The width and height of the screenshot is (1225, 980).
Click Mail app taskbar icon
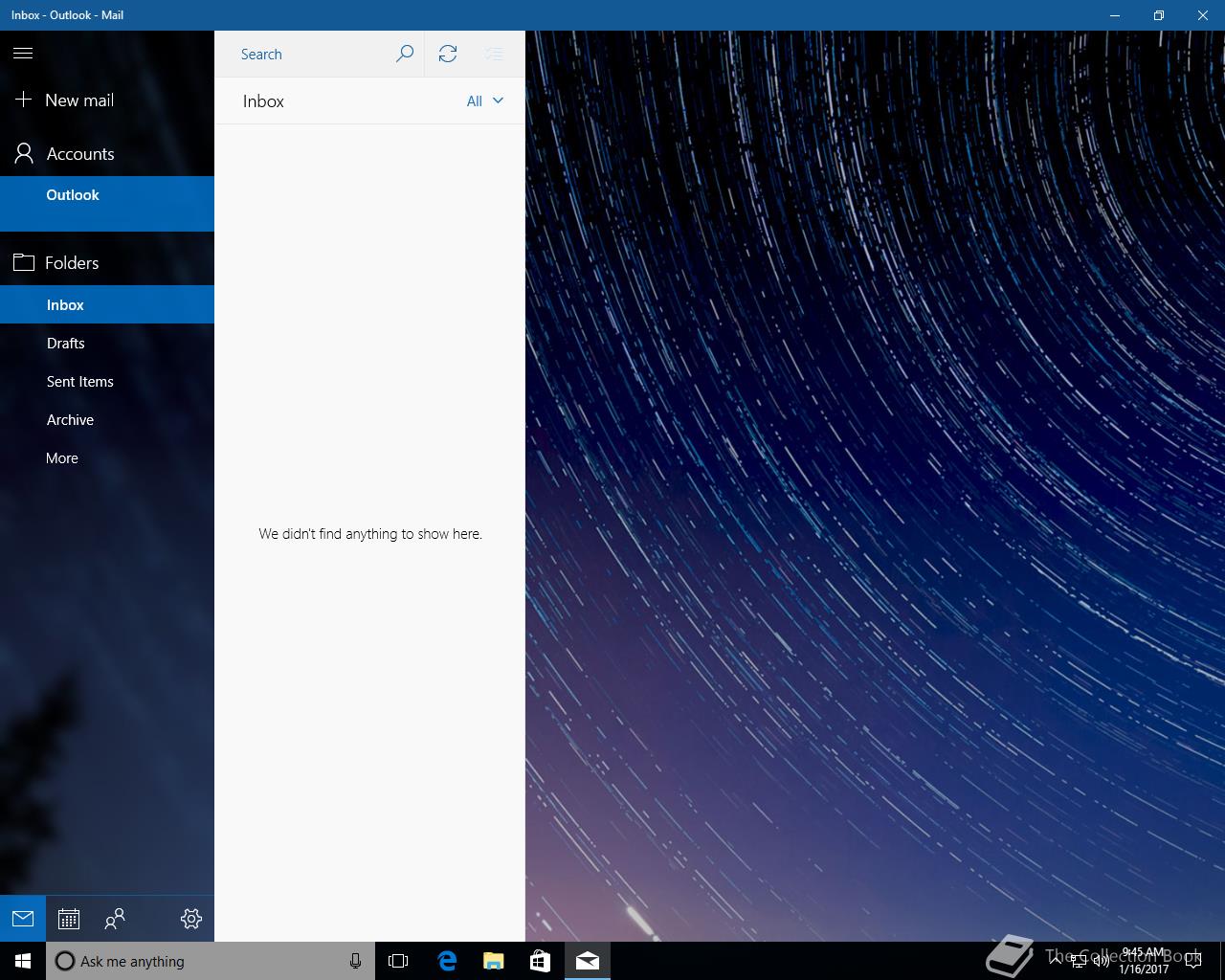click(588, 961)
